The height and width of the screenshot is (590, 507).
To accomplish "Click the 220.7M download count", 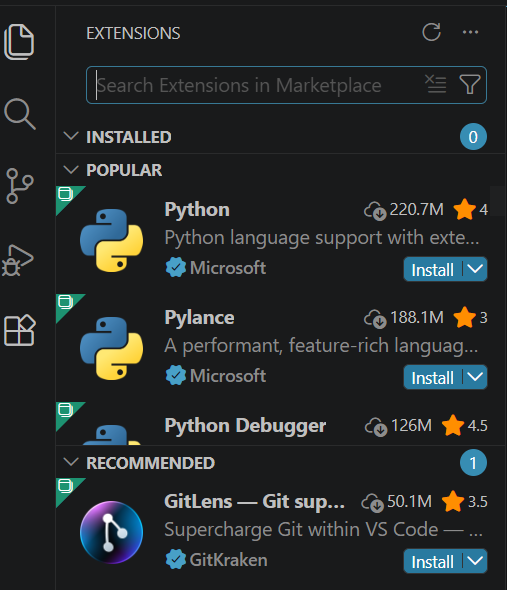I will tap(417, 210).
